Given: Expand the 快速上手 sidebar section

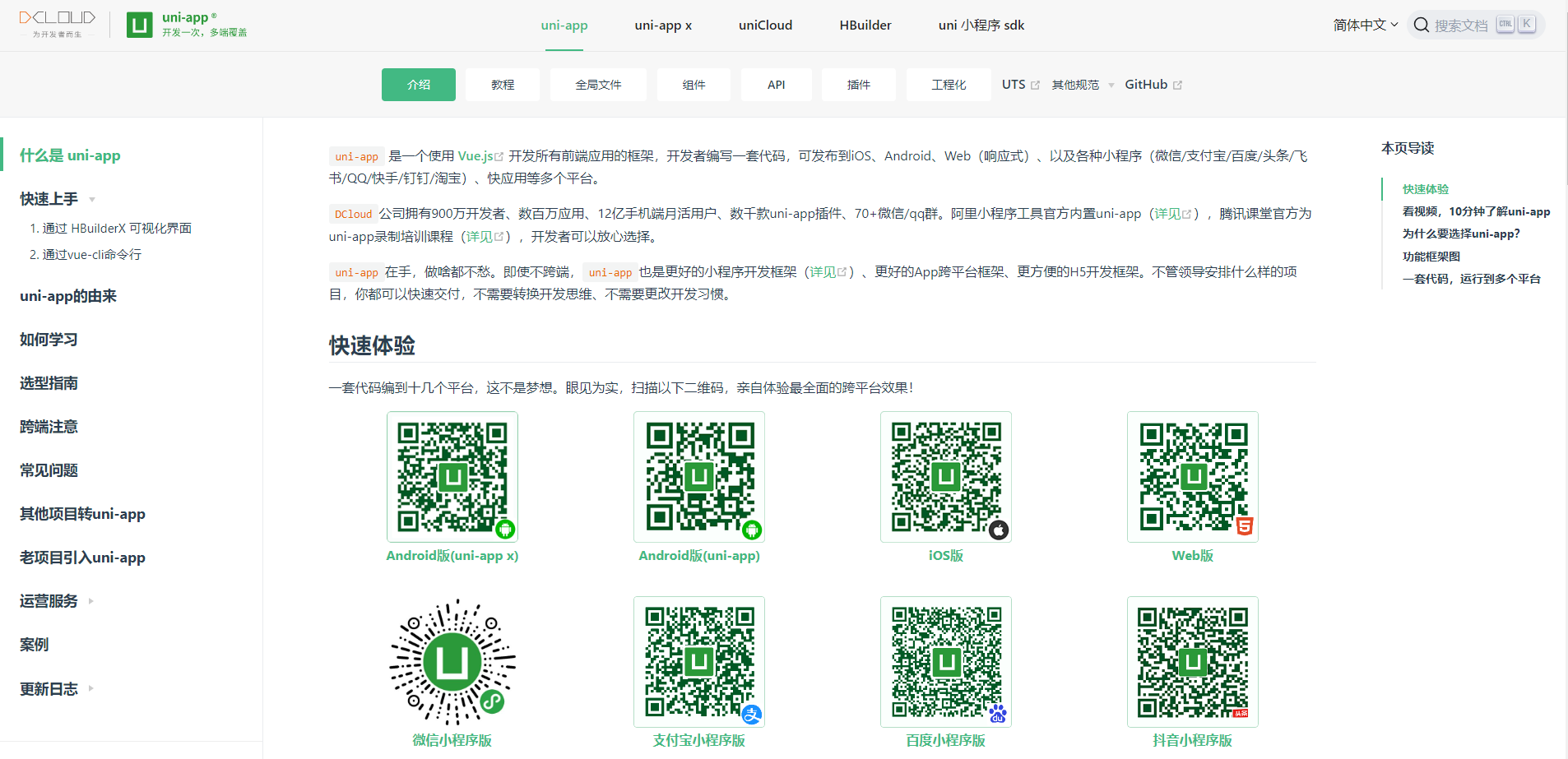Looking at the screenshot, I should pos(91,198).
